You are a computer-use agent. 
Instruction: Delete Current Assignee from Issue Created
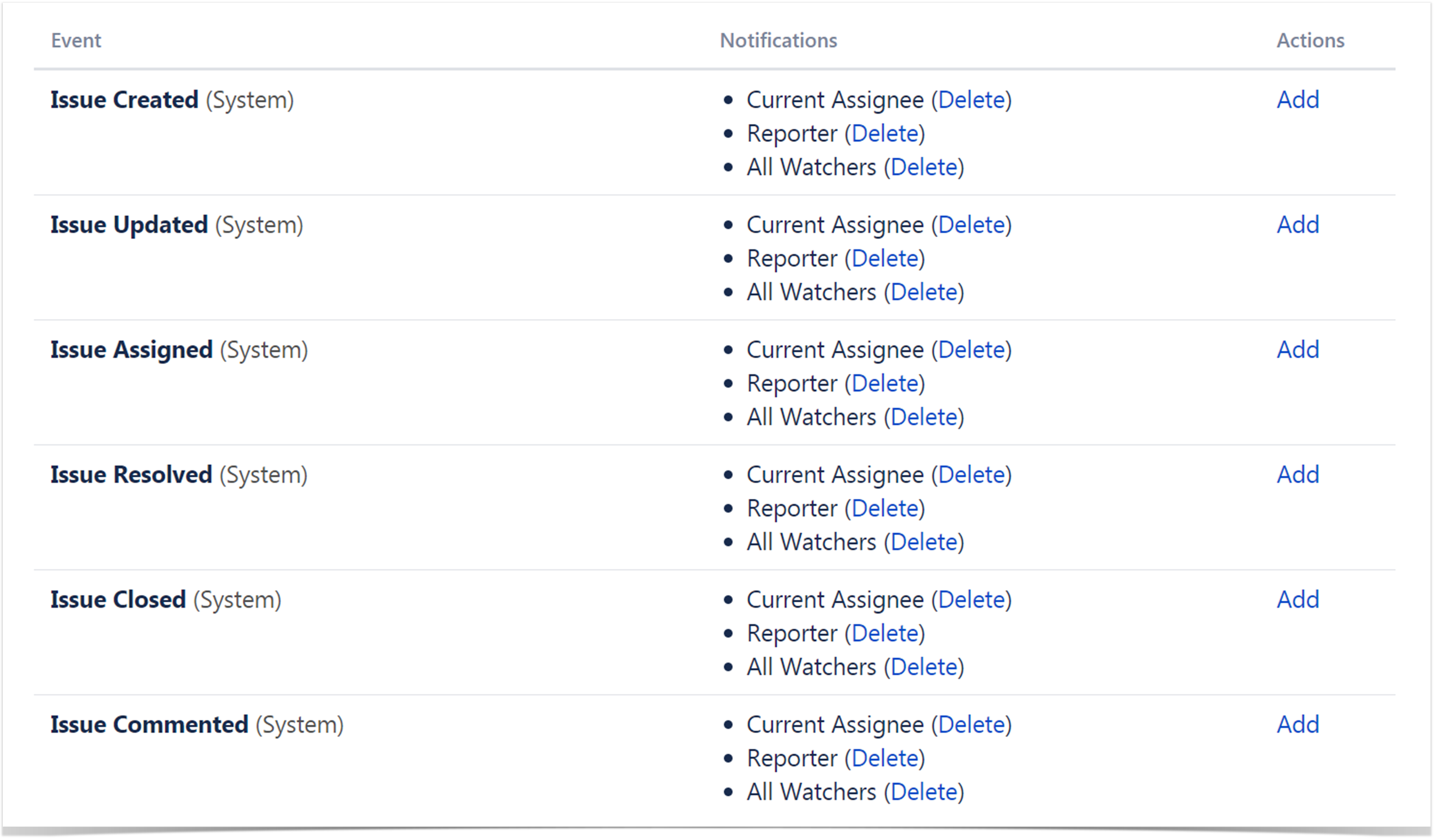click(971, 100)
